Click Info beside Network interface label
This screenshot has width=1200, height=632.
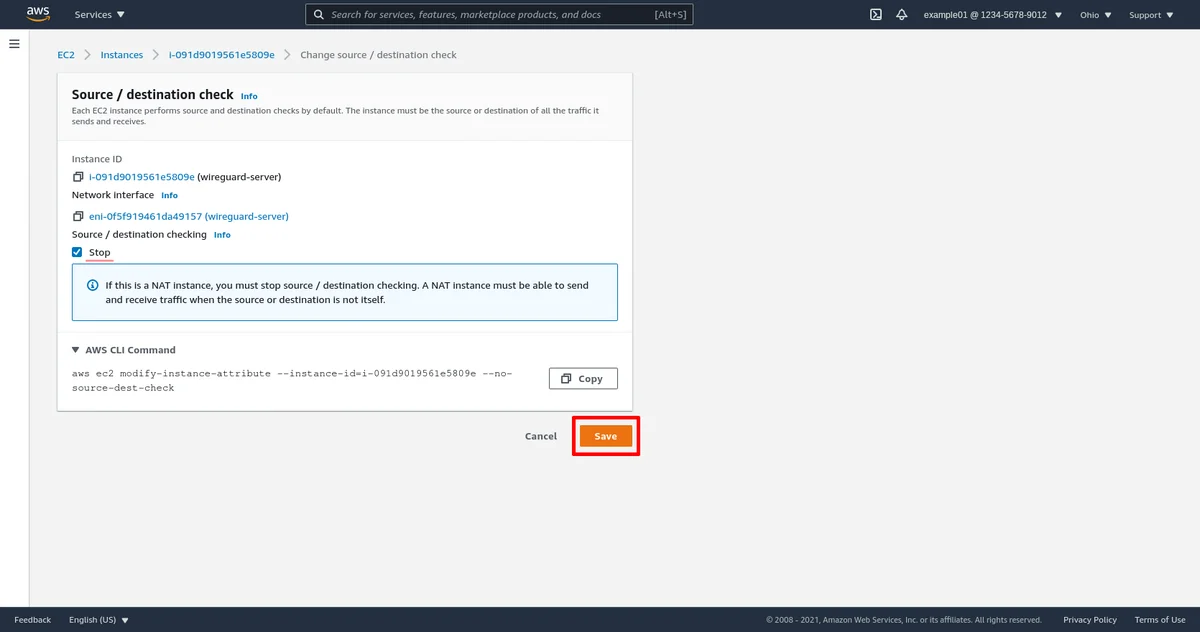pos(169,196)
